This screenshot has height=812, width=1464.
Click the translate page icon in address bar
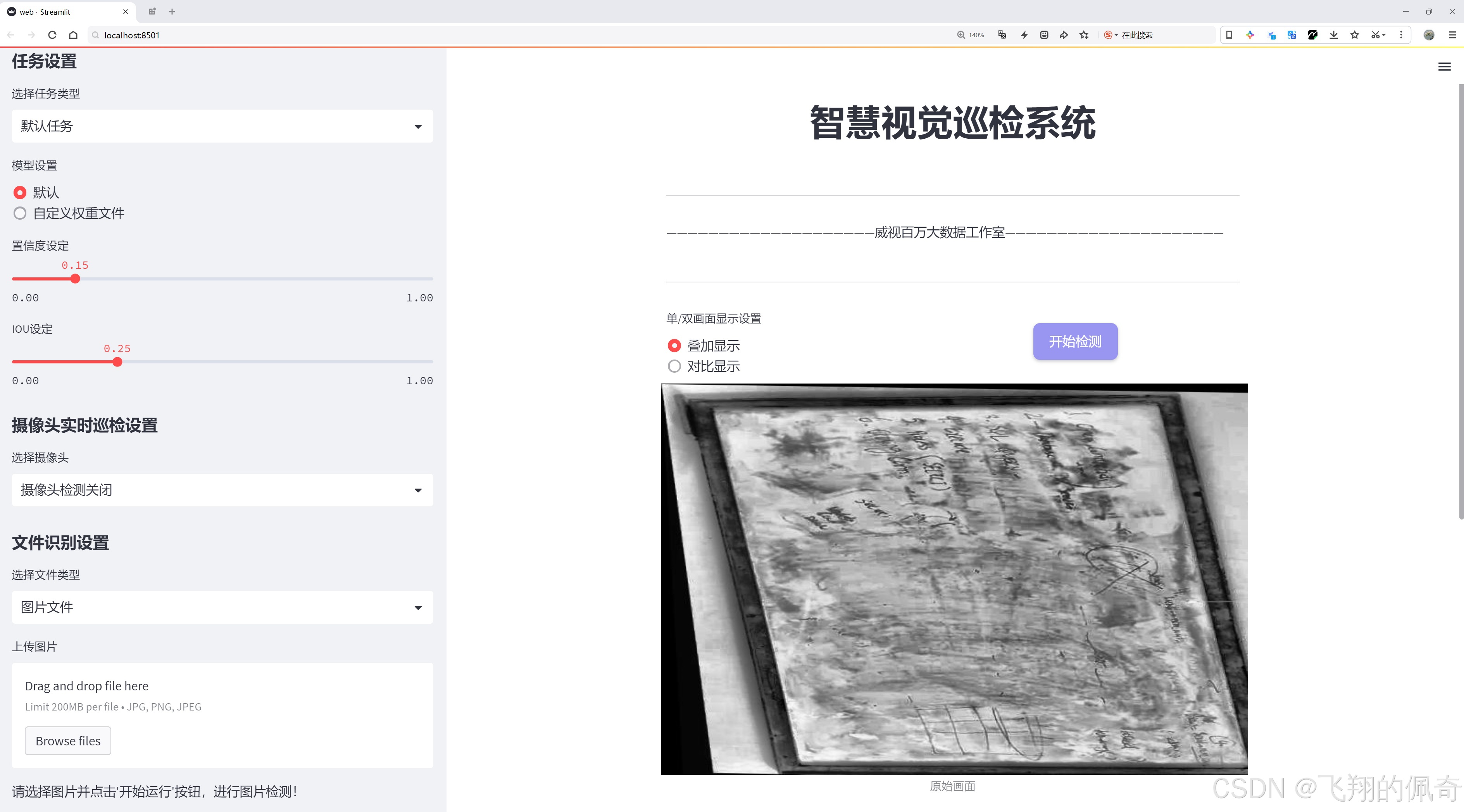[1002, 35]
